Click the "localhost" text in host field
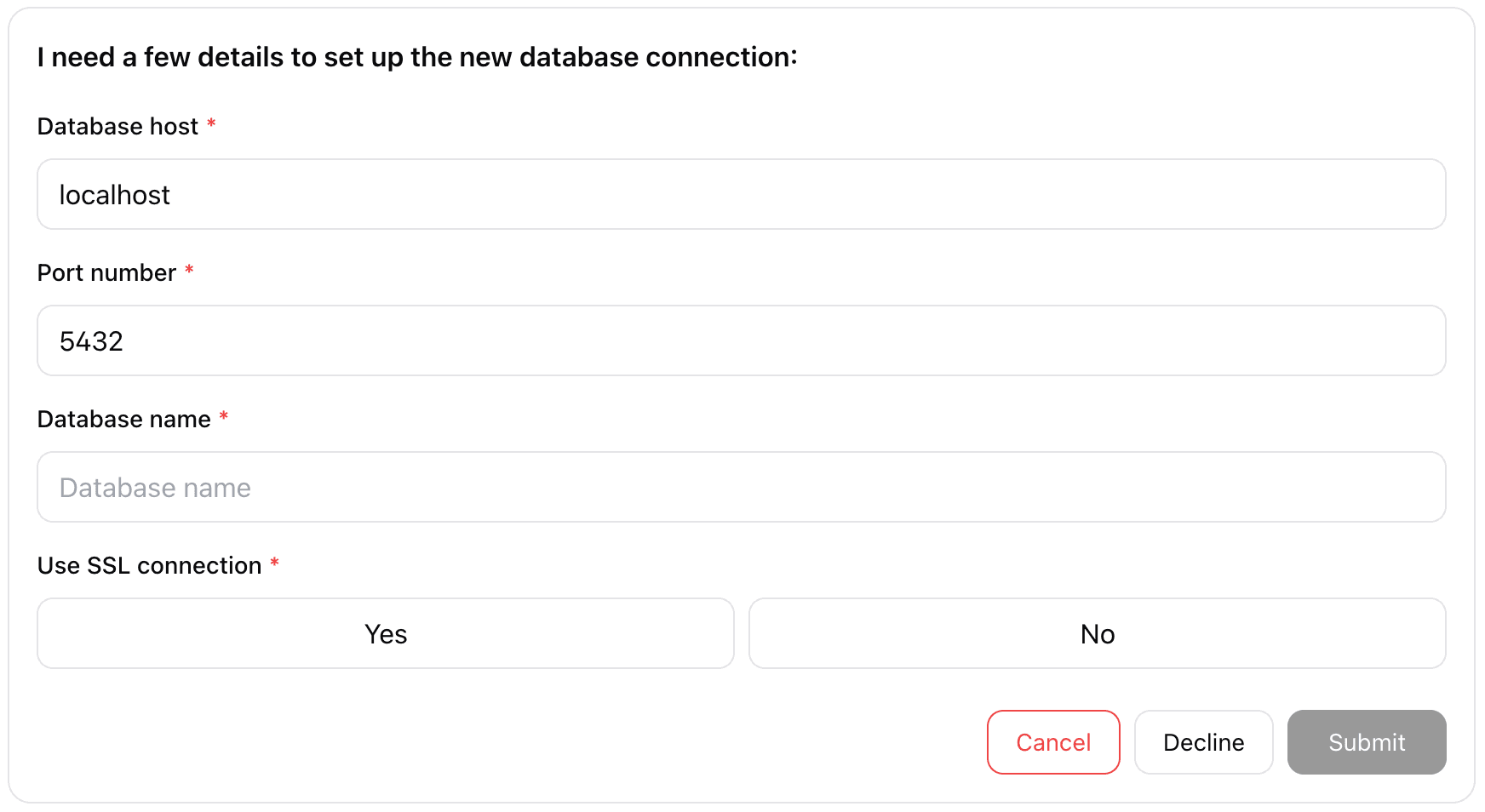 point(114,195)
